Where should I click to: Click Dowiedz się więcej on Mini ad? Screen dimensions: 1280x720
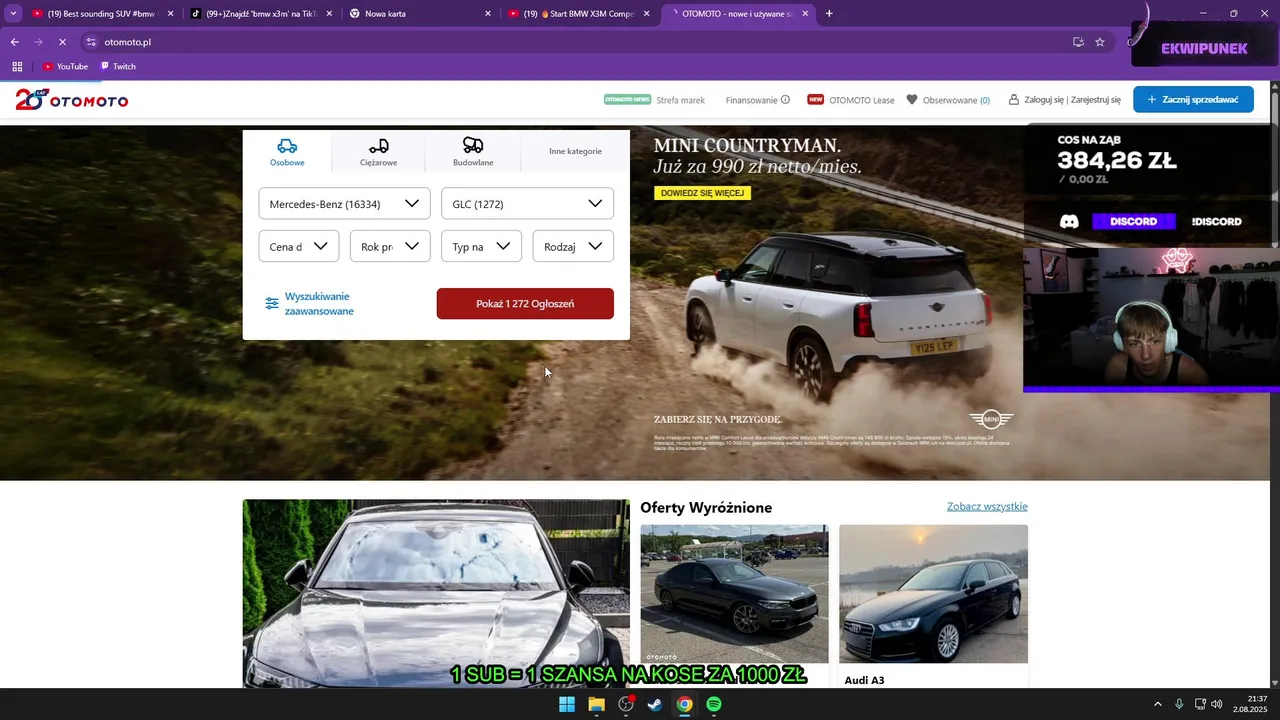coord(702,193)
